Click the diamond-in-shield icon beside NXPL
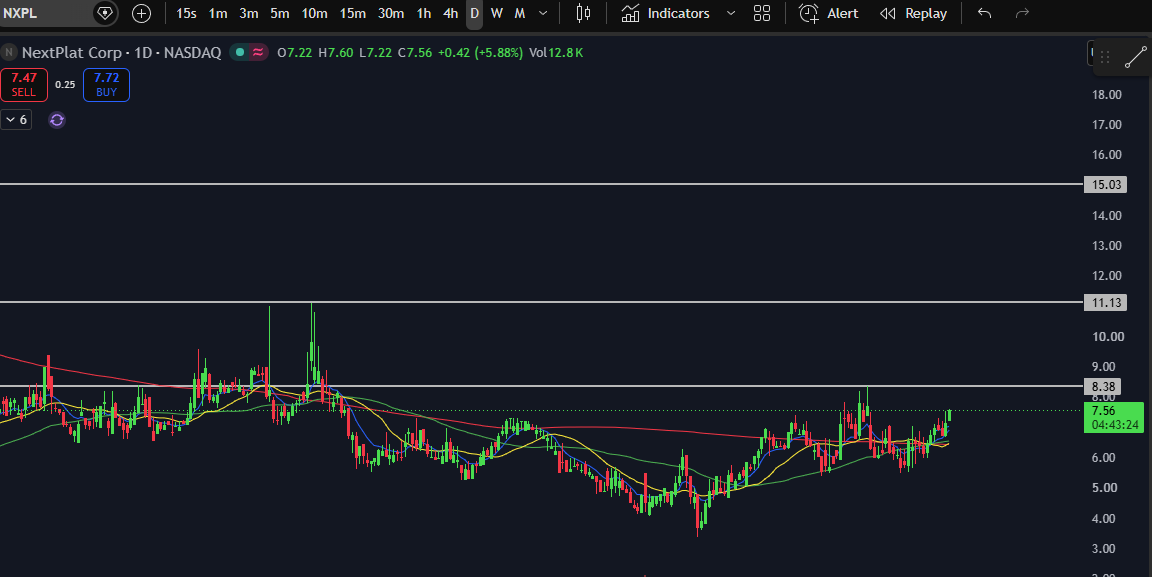The height and width of the screenshot is (577, 1152). (105, 13)
